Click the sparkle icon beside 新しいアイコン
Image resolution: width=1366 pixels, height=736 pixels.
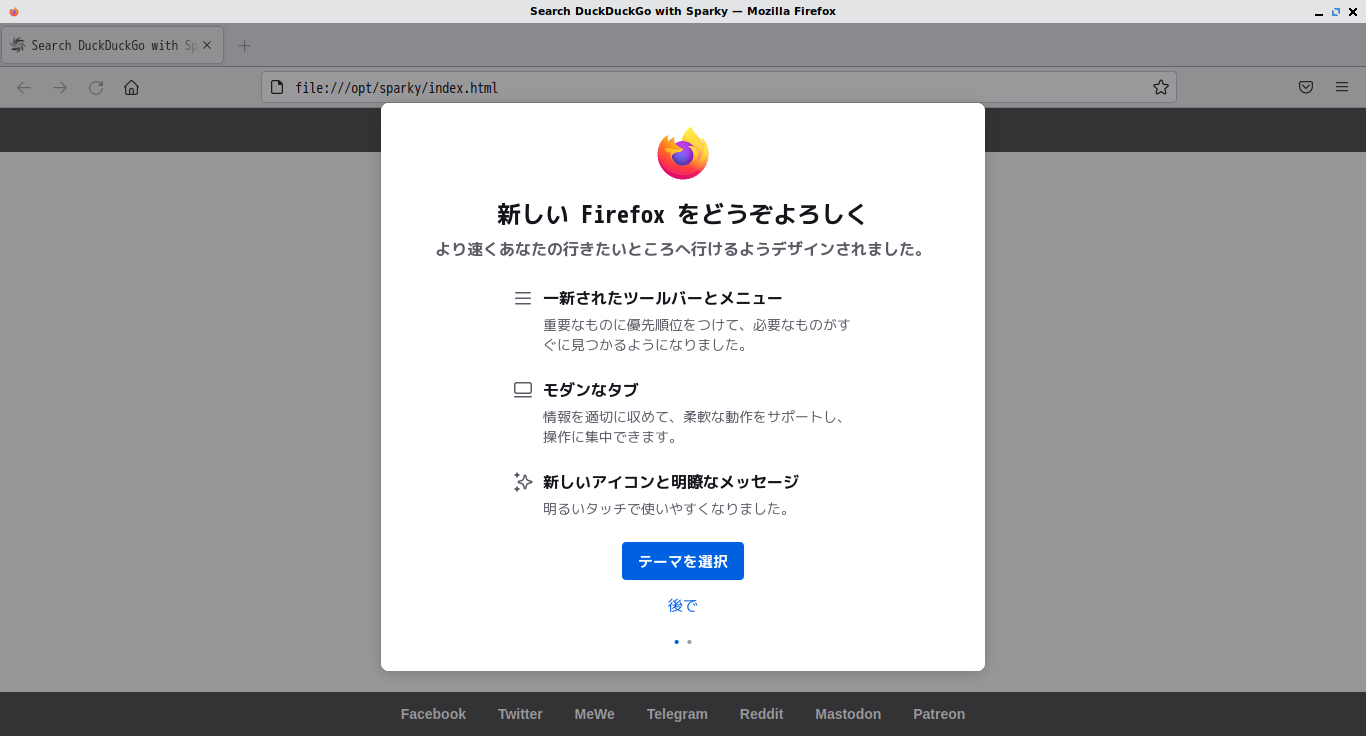tap(523, 482)
